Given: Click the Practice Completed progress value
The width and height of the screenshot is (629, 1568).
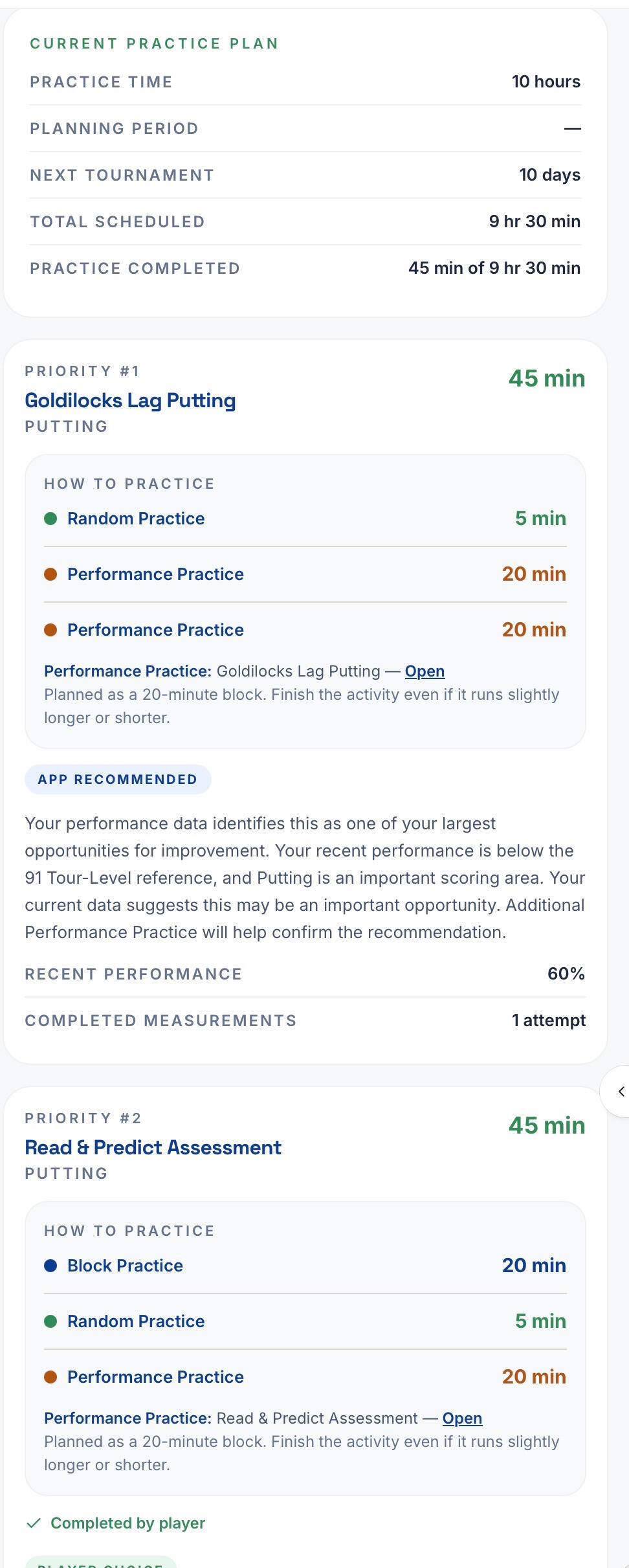Looking at the screenshot, I should point(494,268).
